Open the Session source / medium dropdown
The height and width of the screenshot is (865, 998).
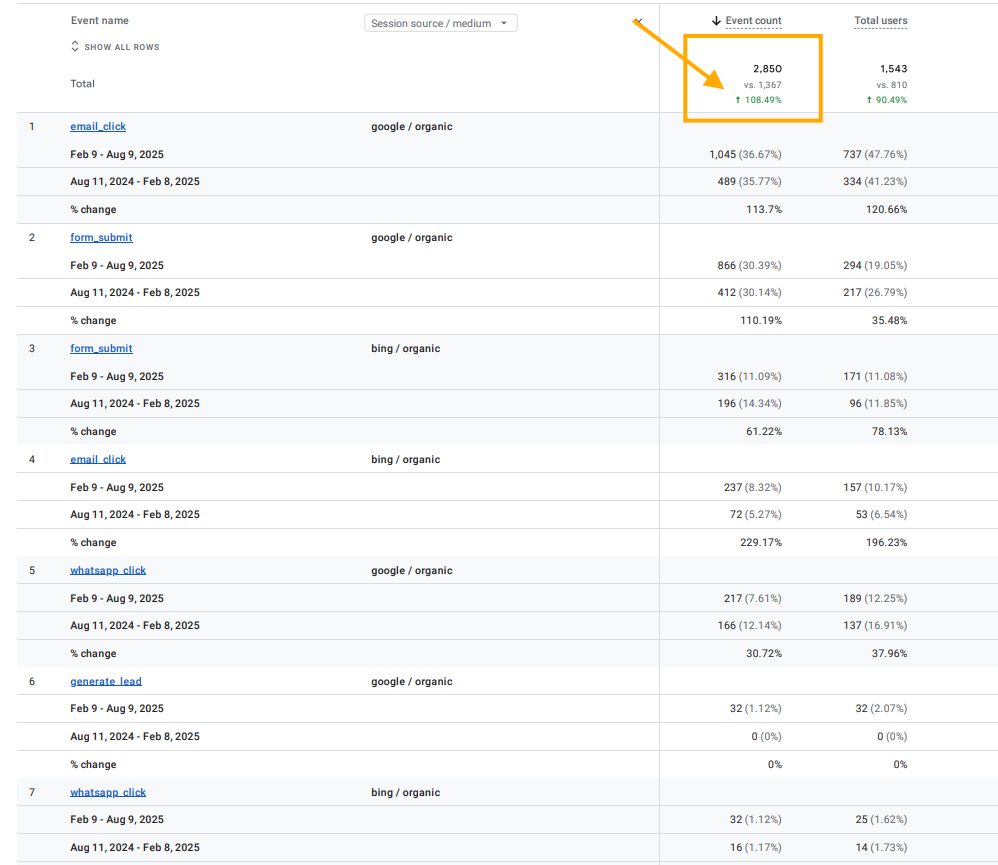click(440, 24)
